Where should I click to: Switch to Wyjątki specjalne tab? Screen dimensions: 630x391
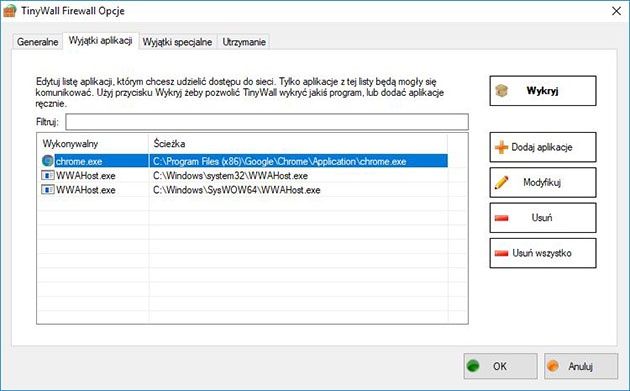point(177,42)
